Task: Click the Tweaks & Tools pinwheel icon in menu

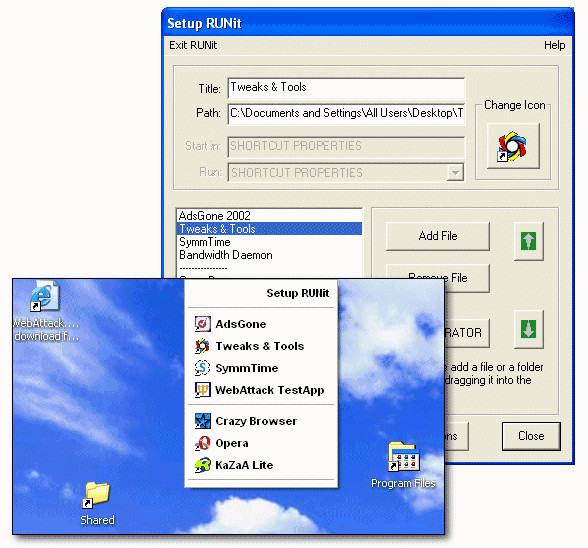Action: click(202, 346)
